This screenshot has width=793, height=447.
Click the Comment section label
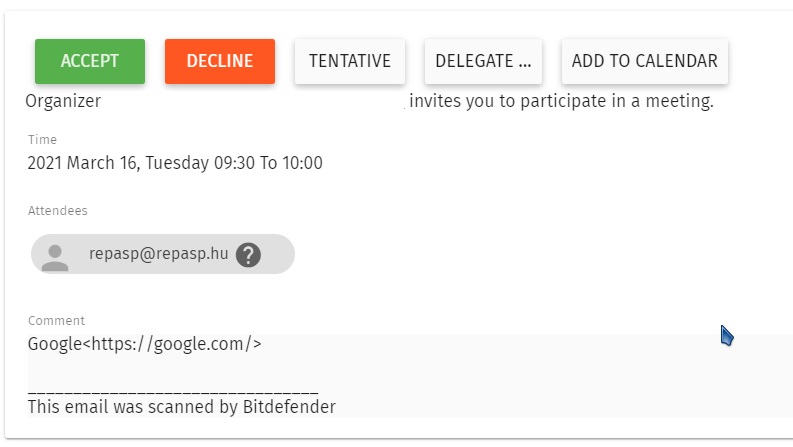56,321
